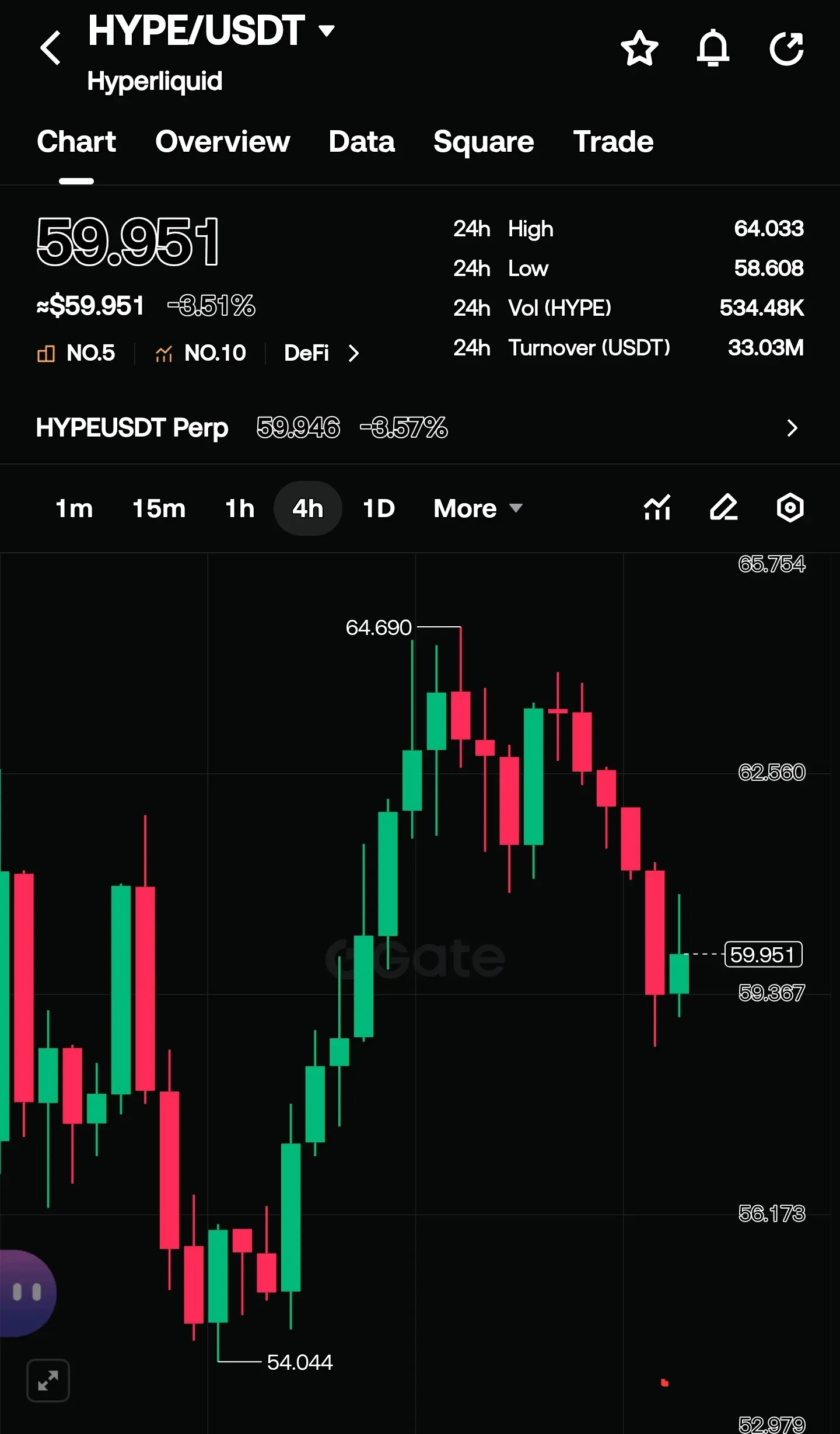840x1434 pixels.
Task: Tap the 24h volume 534.48K
Action: click(762, 308)
